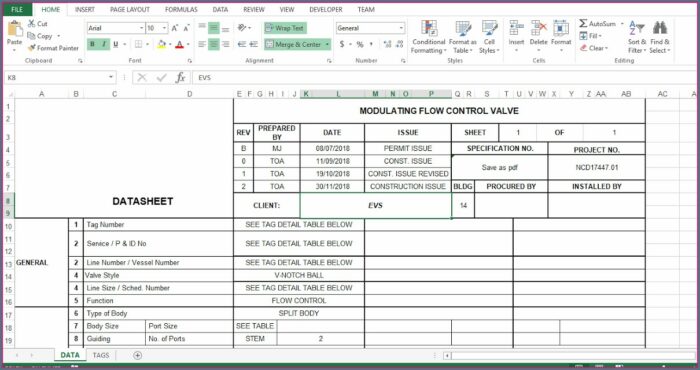Toggle middle vertical alignment
700x370 pixels.
[x=214, y=28]
